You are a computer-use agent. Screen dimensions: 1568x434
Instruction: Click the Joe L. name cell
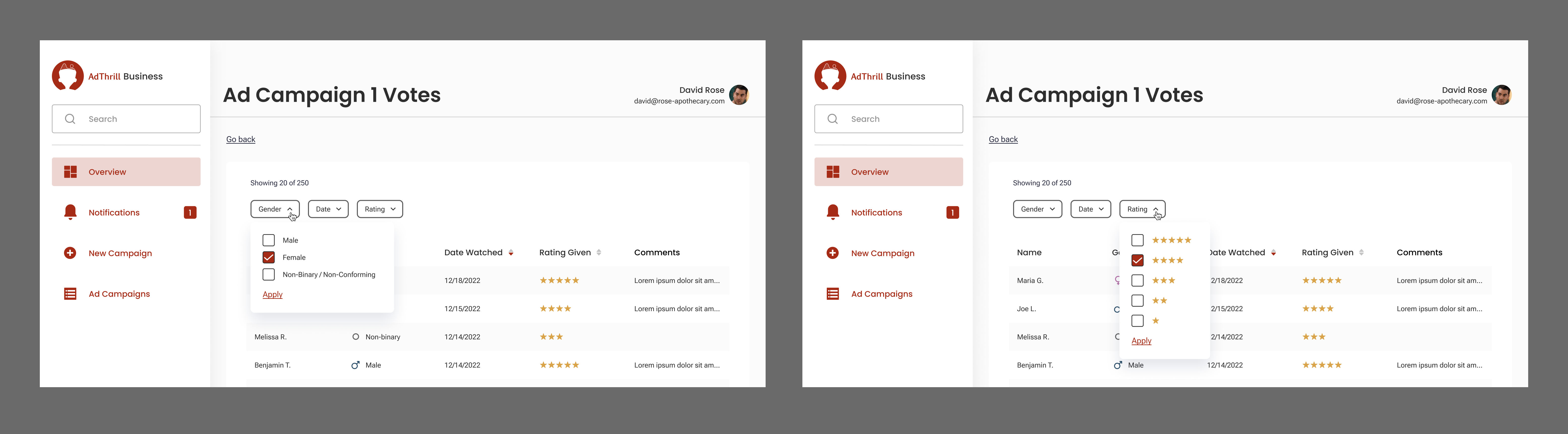pos(1026,309)
